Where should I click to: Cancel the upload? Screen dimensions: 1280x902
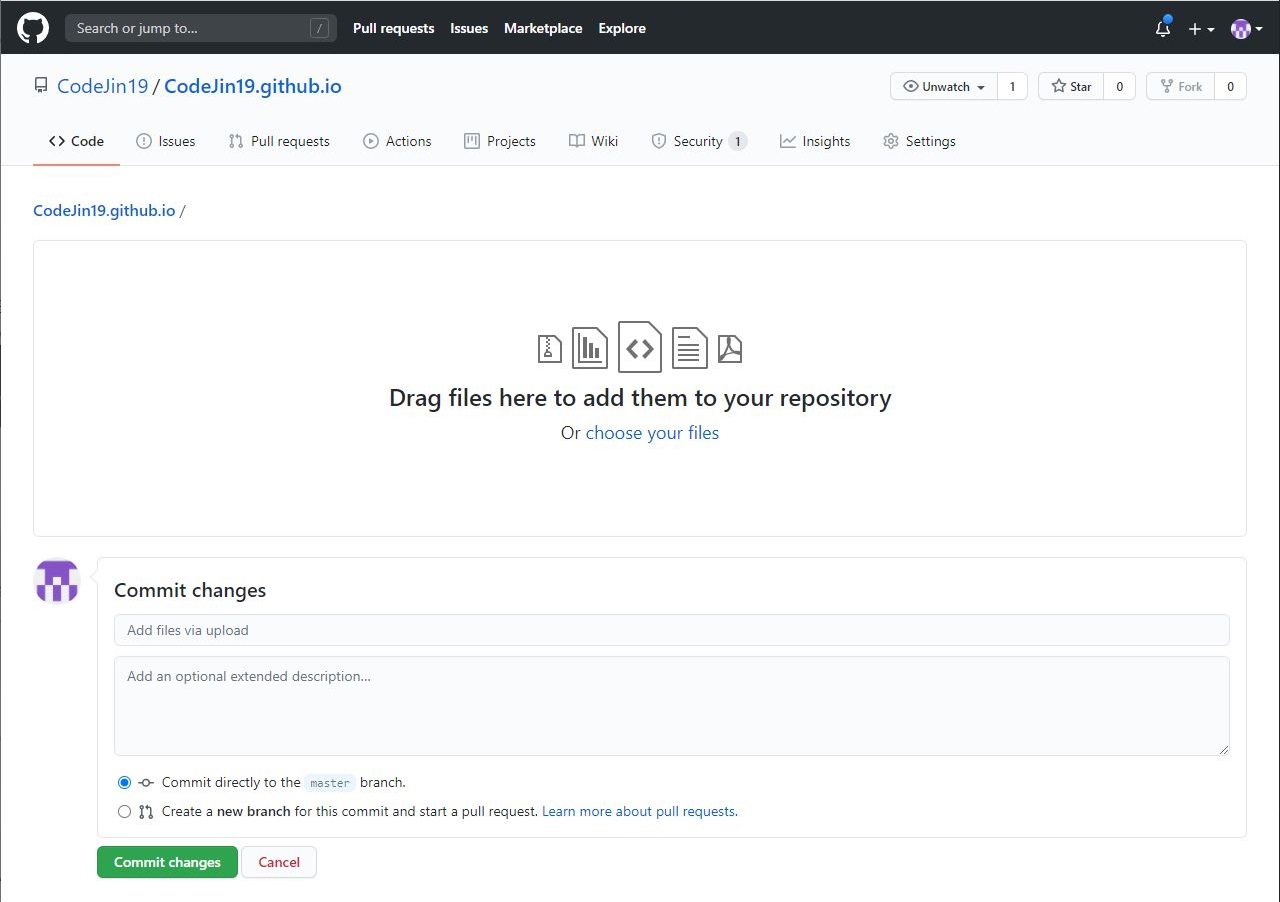(279, 862)
